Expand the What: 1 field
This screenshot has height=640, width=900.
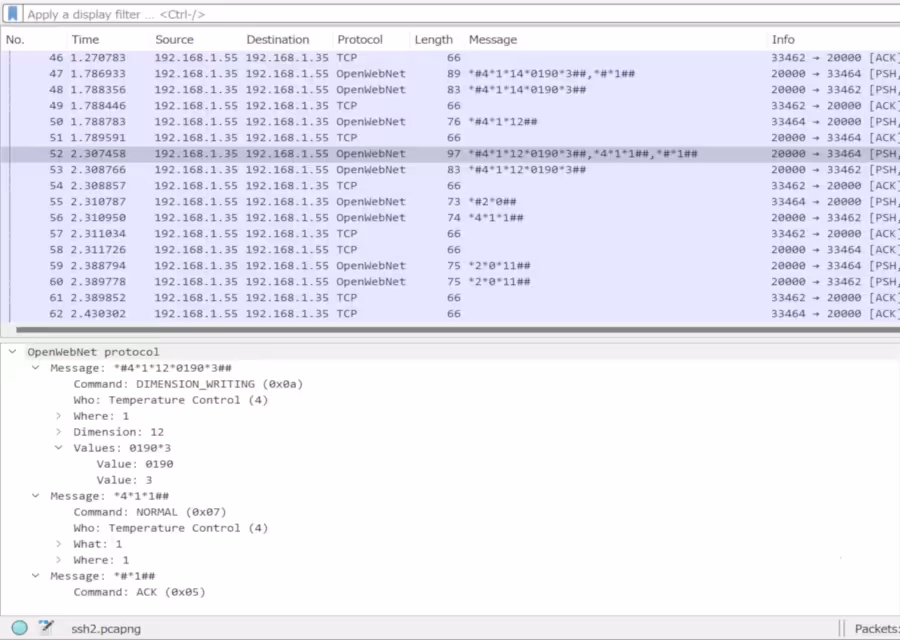tap(58, 543)
